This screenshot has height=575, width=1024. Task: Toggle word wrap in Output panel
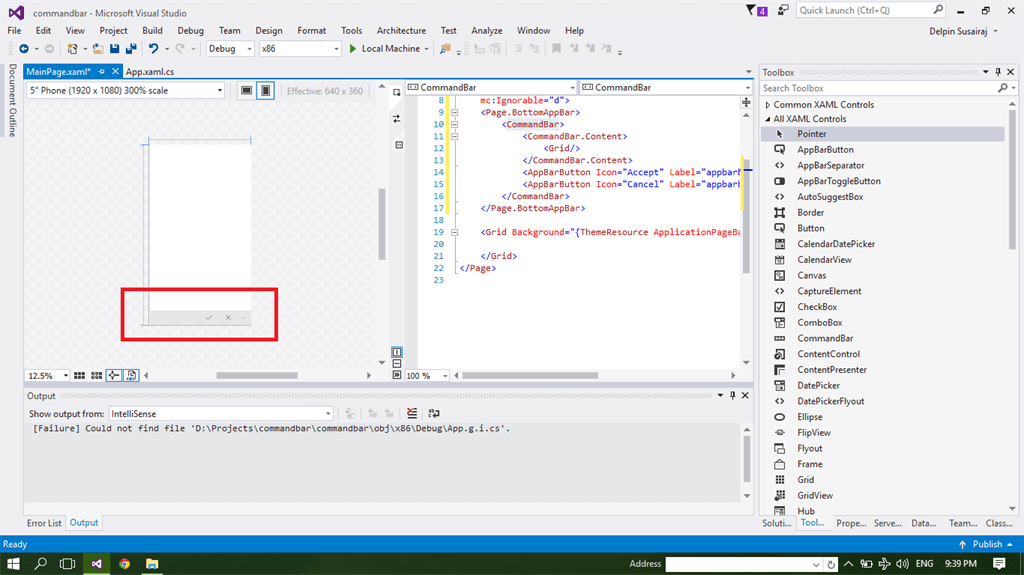tap(433, 413)
